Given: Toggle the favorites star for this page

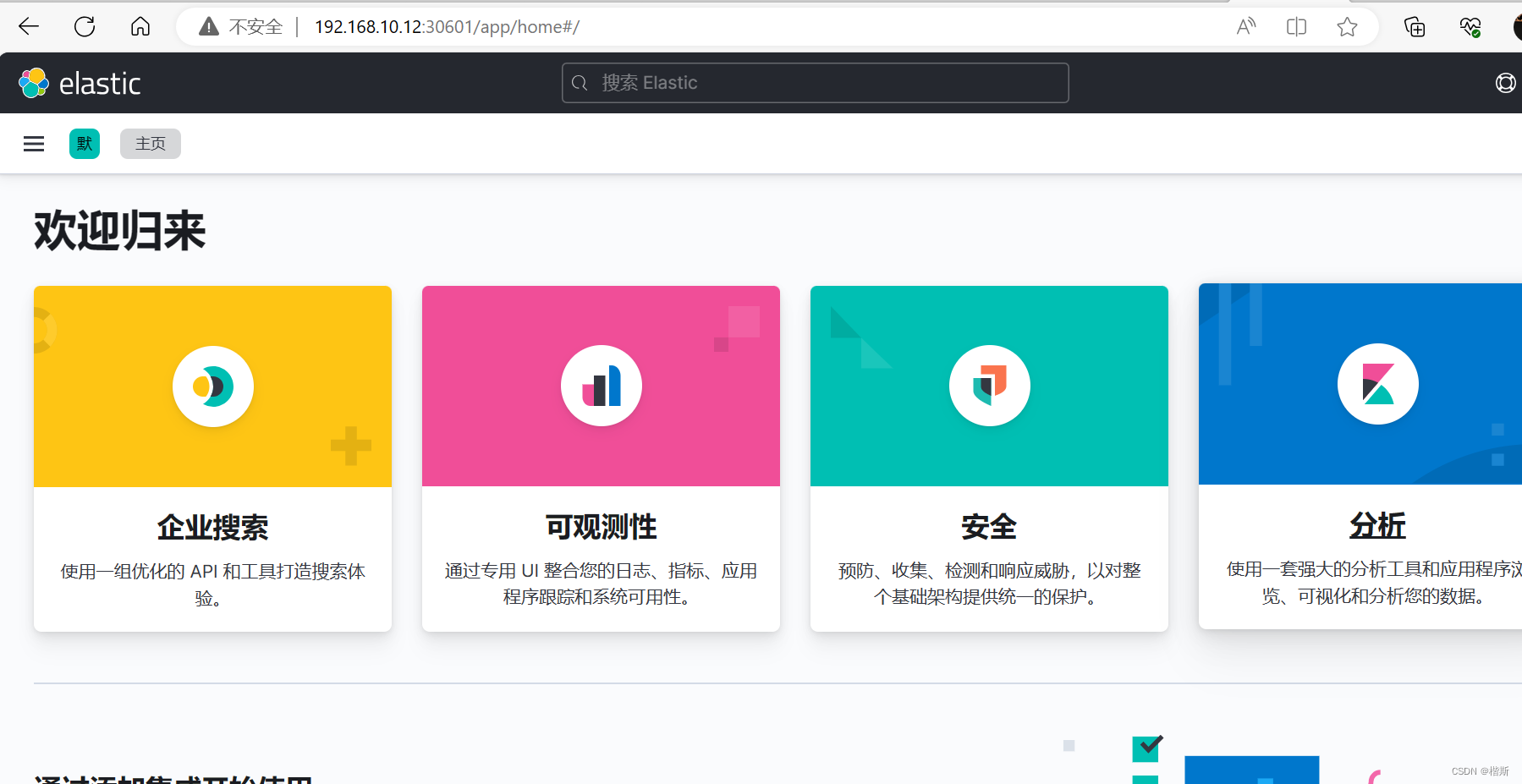Looking at the screenshot, I should click(1347, 26).
